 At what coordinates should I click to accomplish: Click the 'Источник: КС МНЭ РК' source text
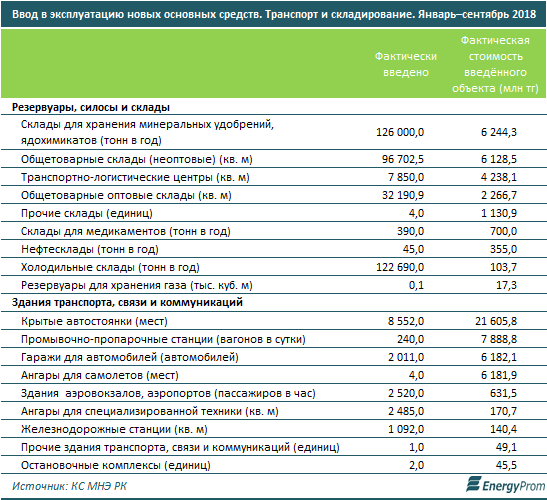(69, 486)
